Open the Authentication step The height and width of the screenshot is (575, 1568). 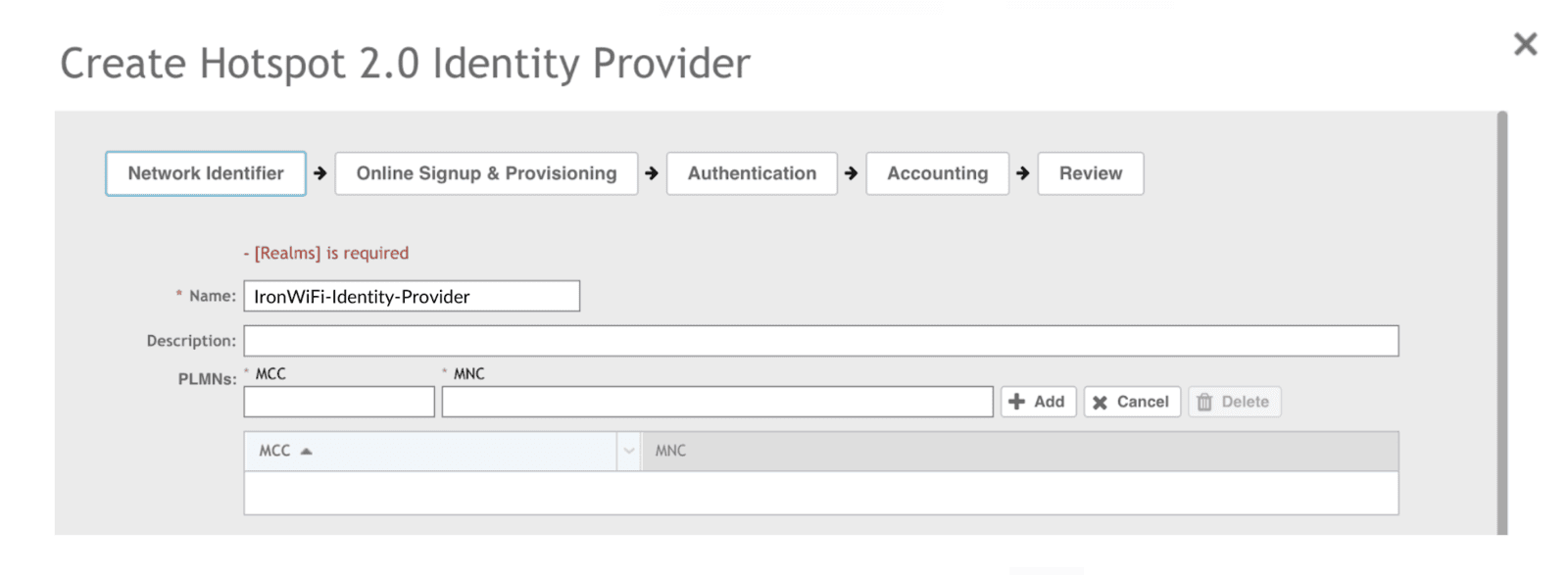tap(752, 173)
